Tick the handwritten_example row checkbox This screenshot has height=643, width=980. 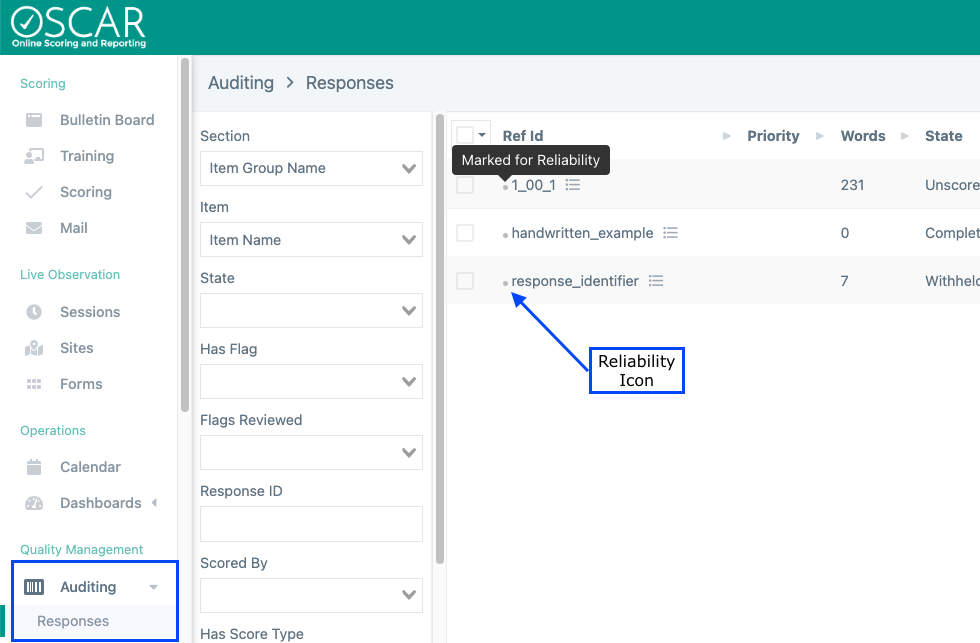[x=465, y=233]
